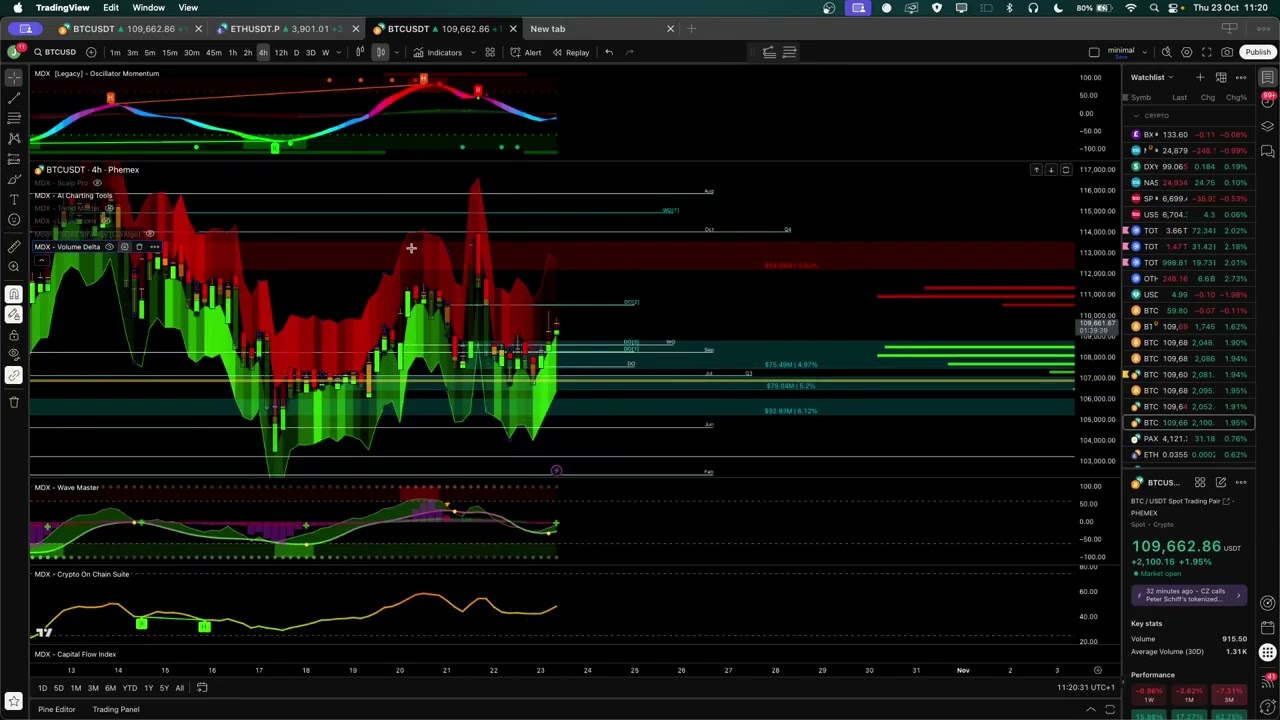Open the emoji icons tool
The width and height of the screenshot is (1280, 720).
pyautogui.click(x=14, y=219)
